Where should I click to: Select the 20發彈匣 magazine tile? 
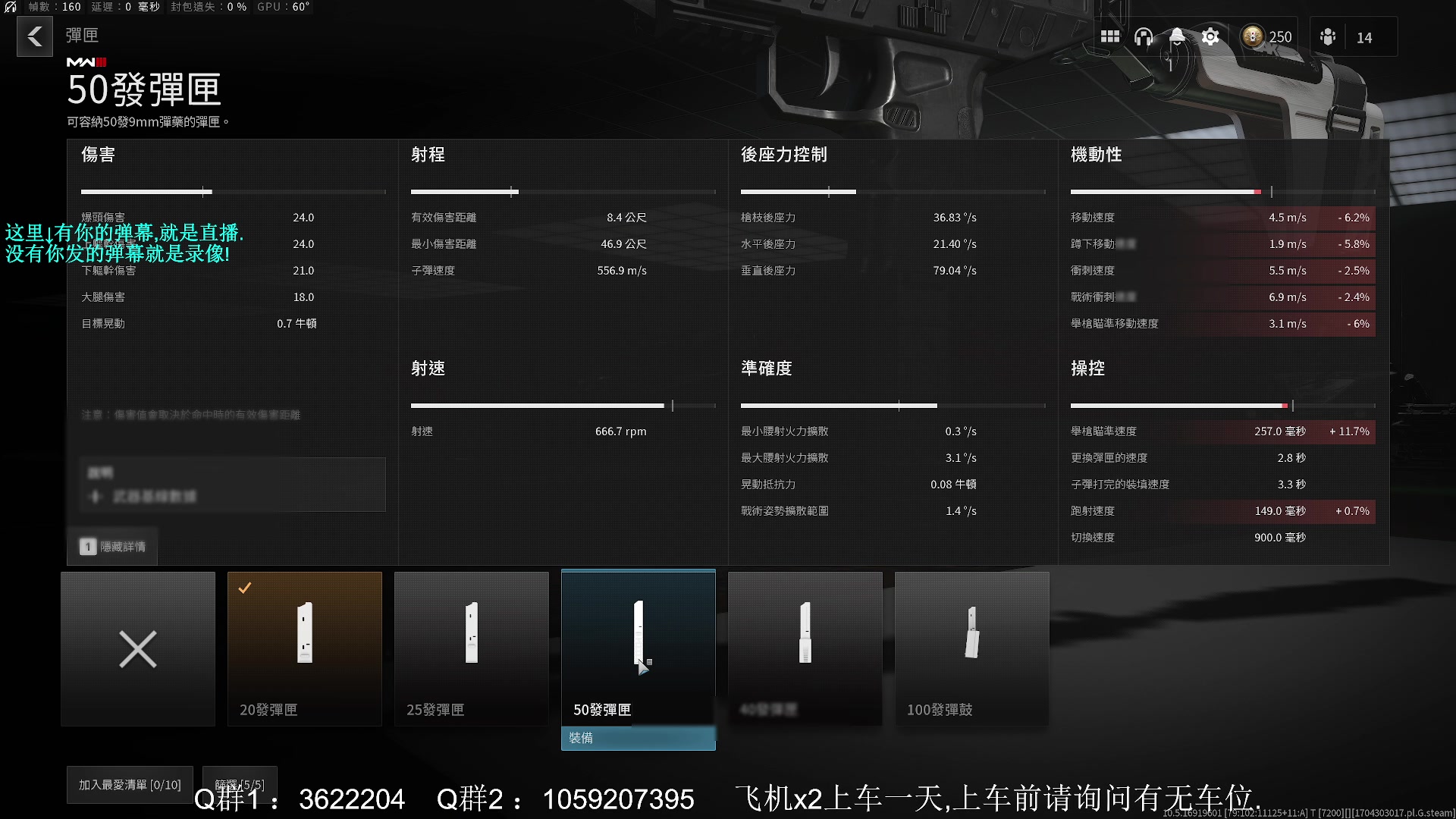pos(305,649)
